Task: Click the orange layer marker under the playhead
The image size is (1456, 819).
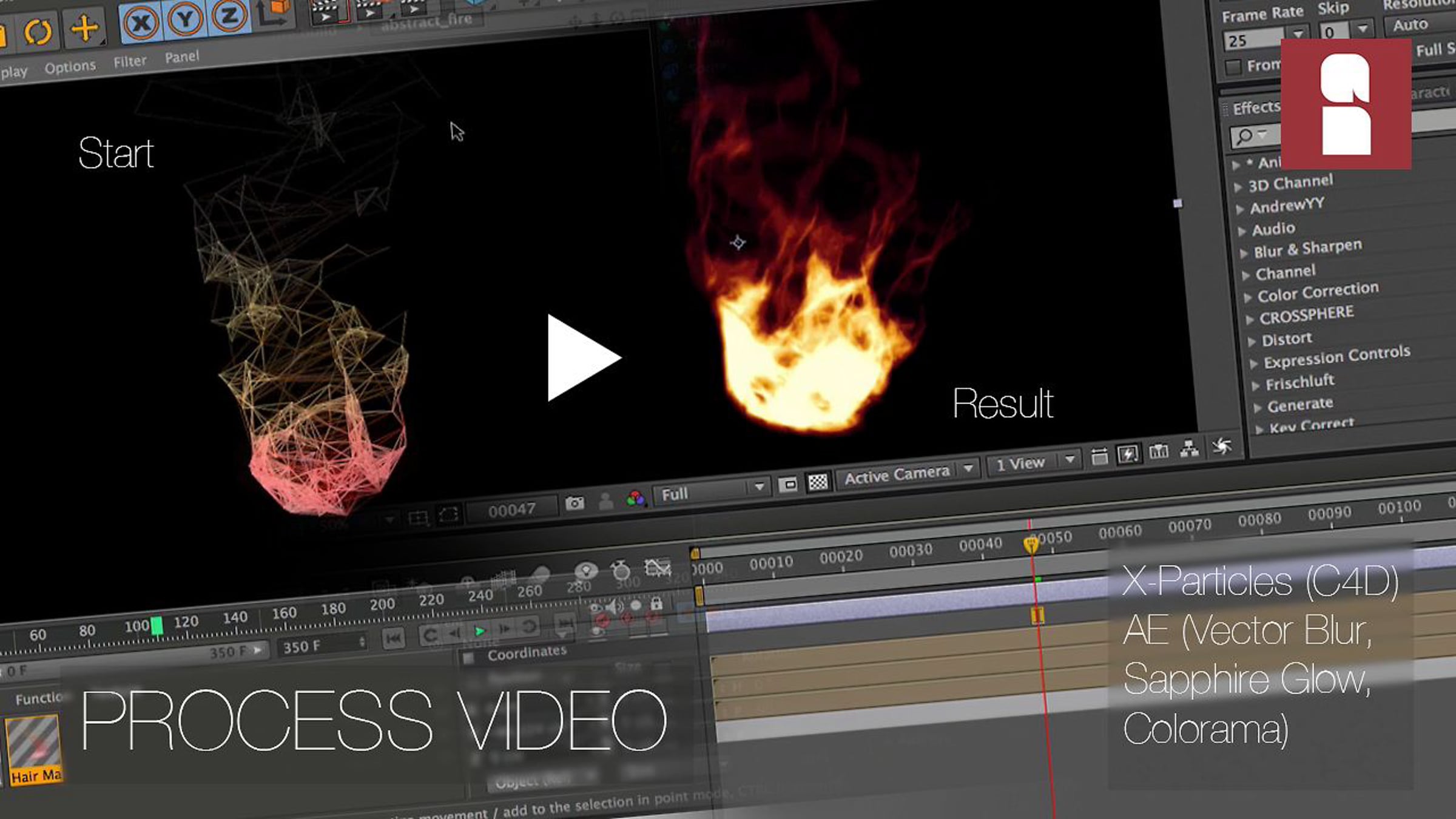Action: click(1037, 615)
